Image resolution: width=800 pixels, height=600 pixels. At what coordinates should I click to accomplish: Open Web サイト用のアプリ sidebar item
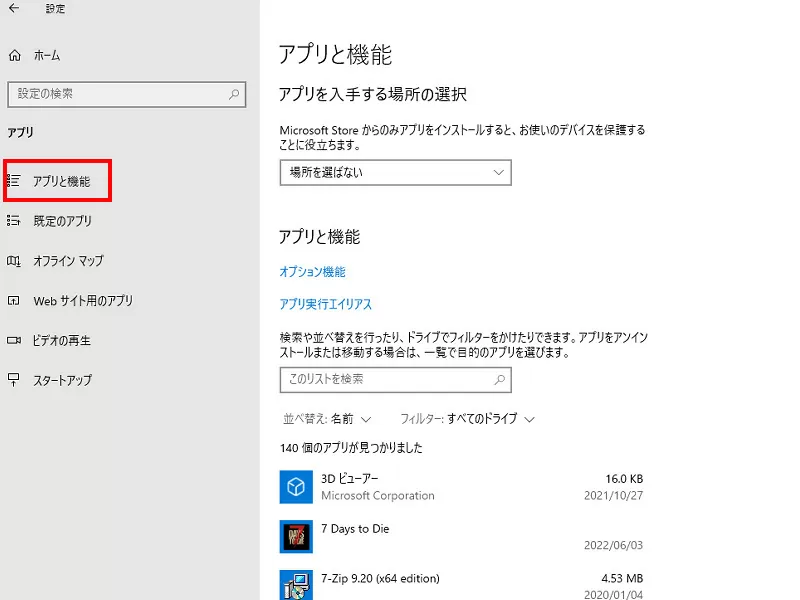pos(83,301)
